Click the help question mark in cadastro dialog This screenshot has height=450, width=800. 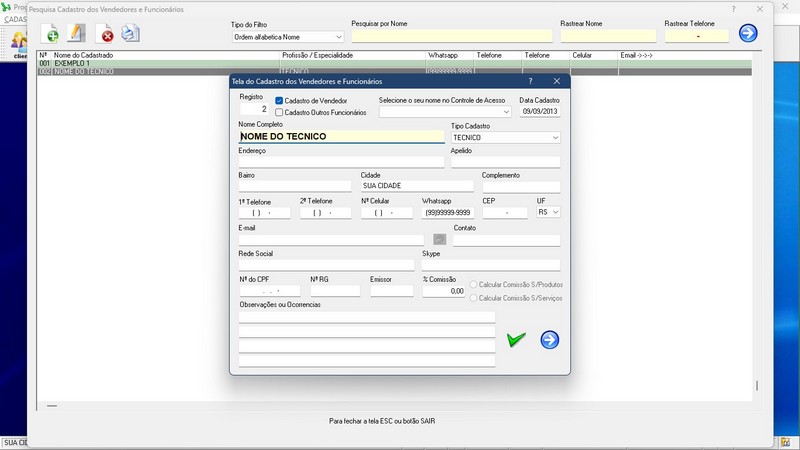530,81
